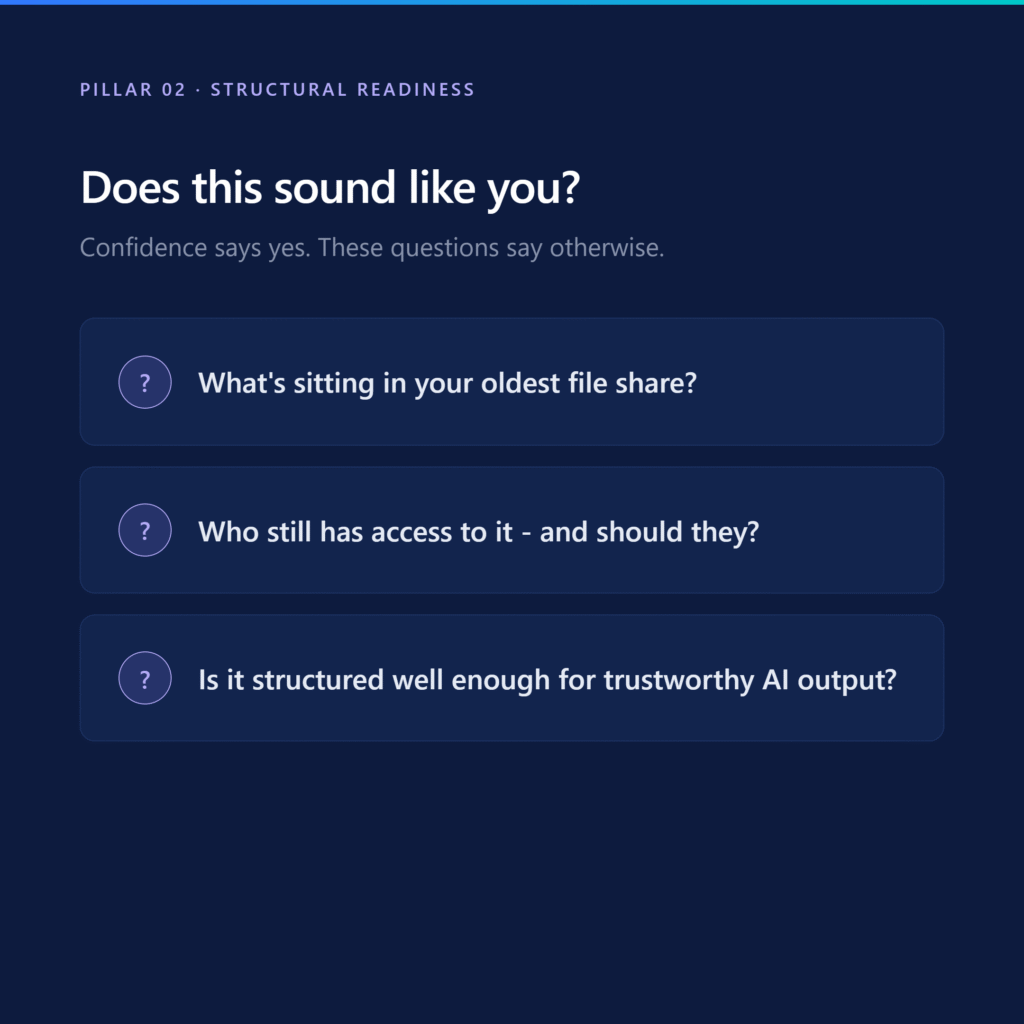Click the question mark icon beside AI output question

[x=145, y=678]
